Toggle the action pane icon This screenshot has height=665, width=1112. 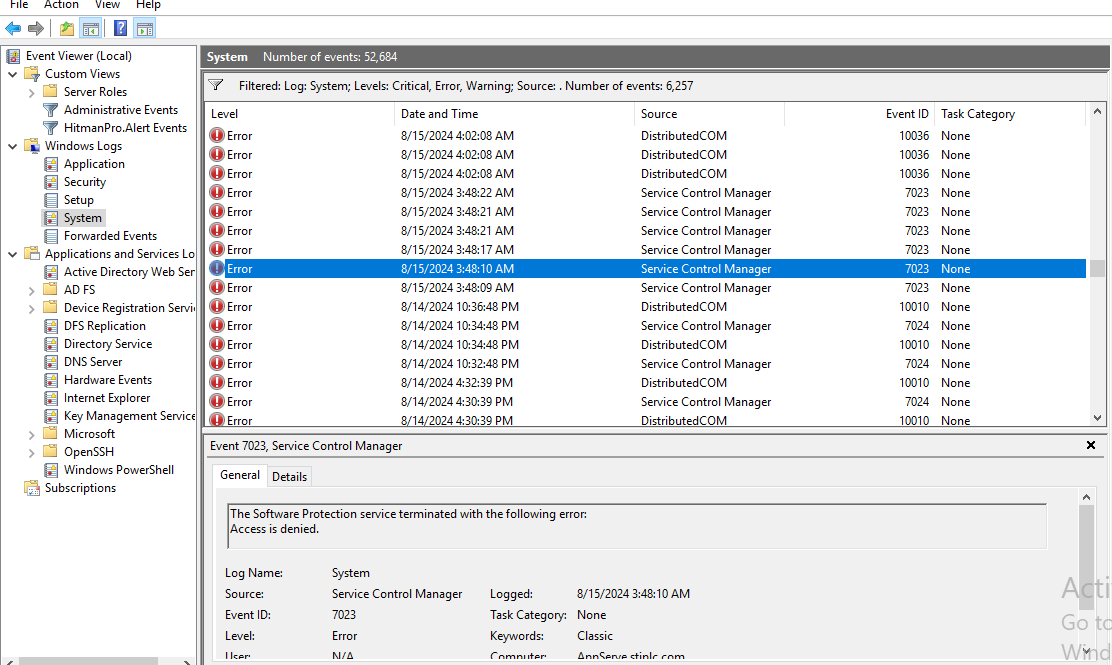(x=146, y=28)
